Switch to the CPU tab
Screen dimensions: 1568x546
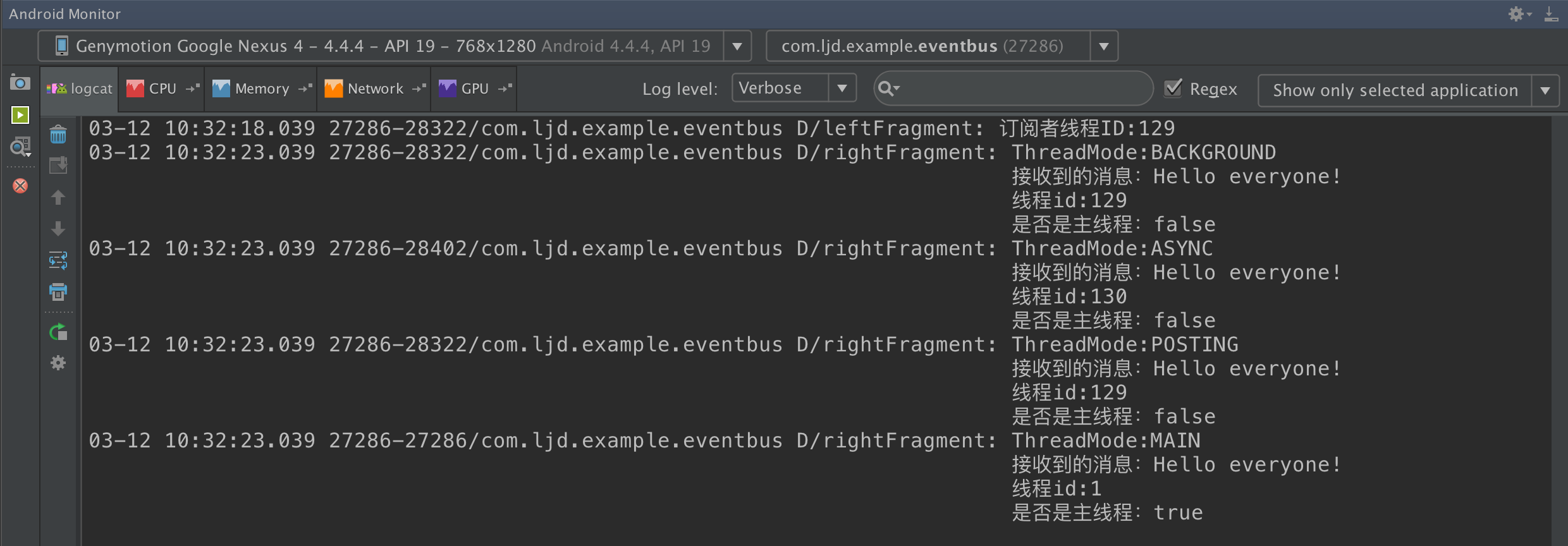pos(162,88)
